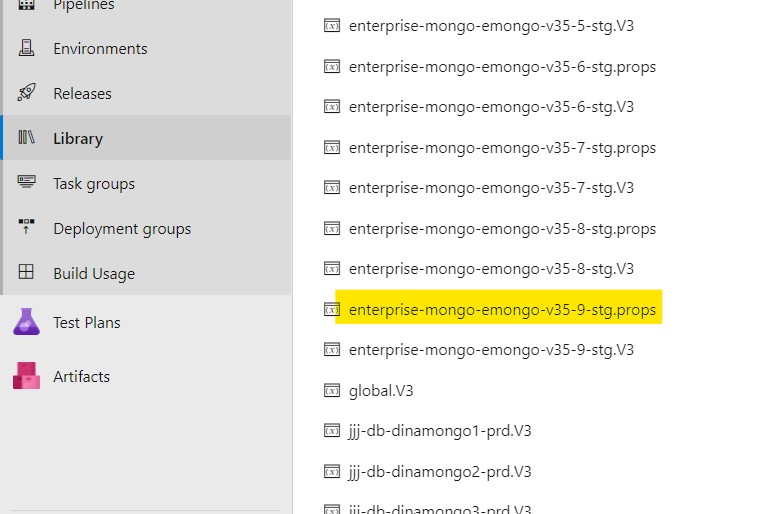The image size is (765, 514).
Task: Open jjj-db-dinamongo1-prd.V3 variable group
Action: (440, 431)
